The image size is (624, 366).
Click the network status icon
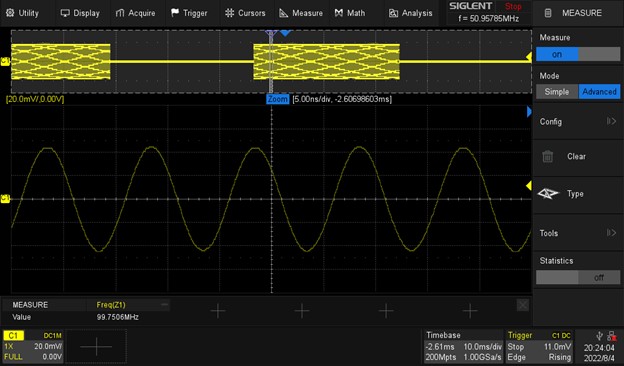[612, 337]
